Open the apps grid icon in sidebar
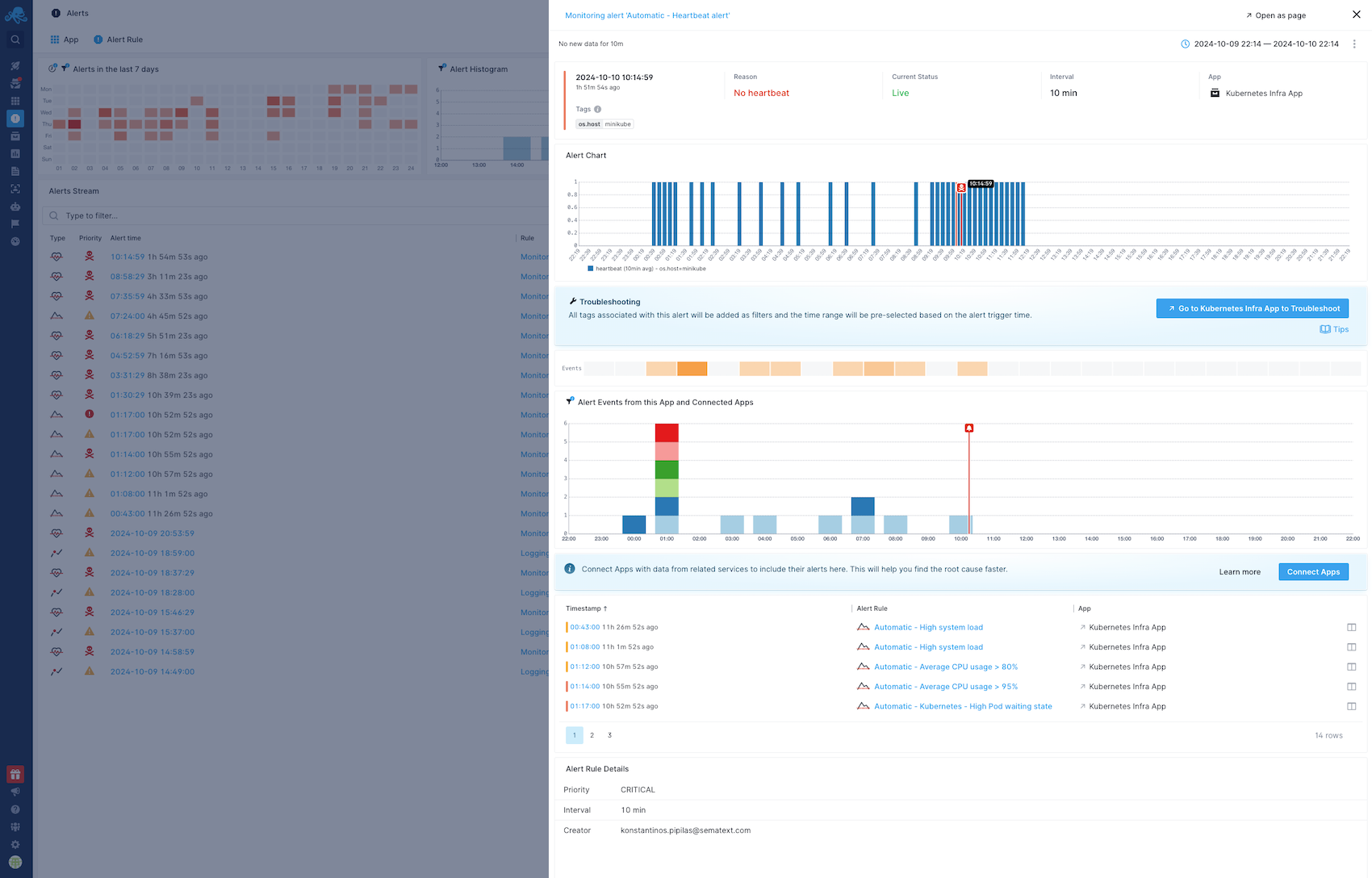1372x878 pixels. pos(15,101)
